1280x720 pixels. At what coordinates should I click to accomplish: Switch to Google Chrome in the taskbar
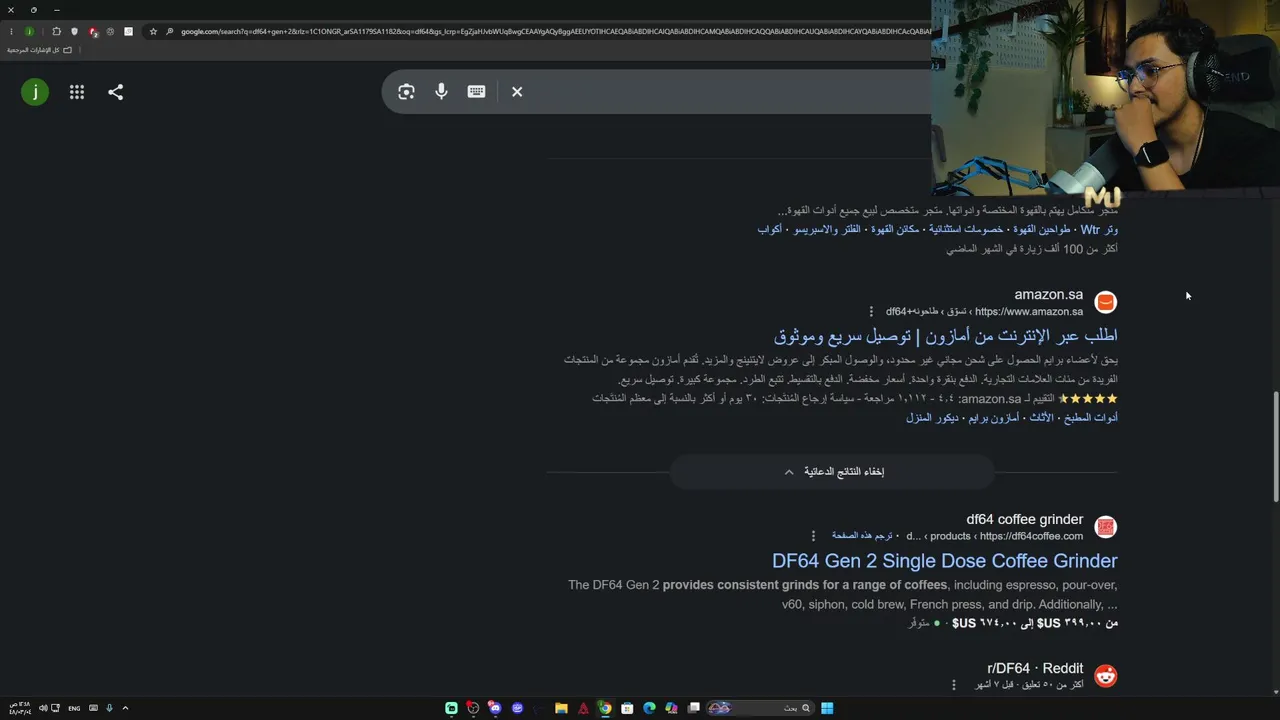(x=605, y=708)
